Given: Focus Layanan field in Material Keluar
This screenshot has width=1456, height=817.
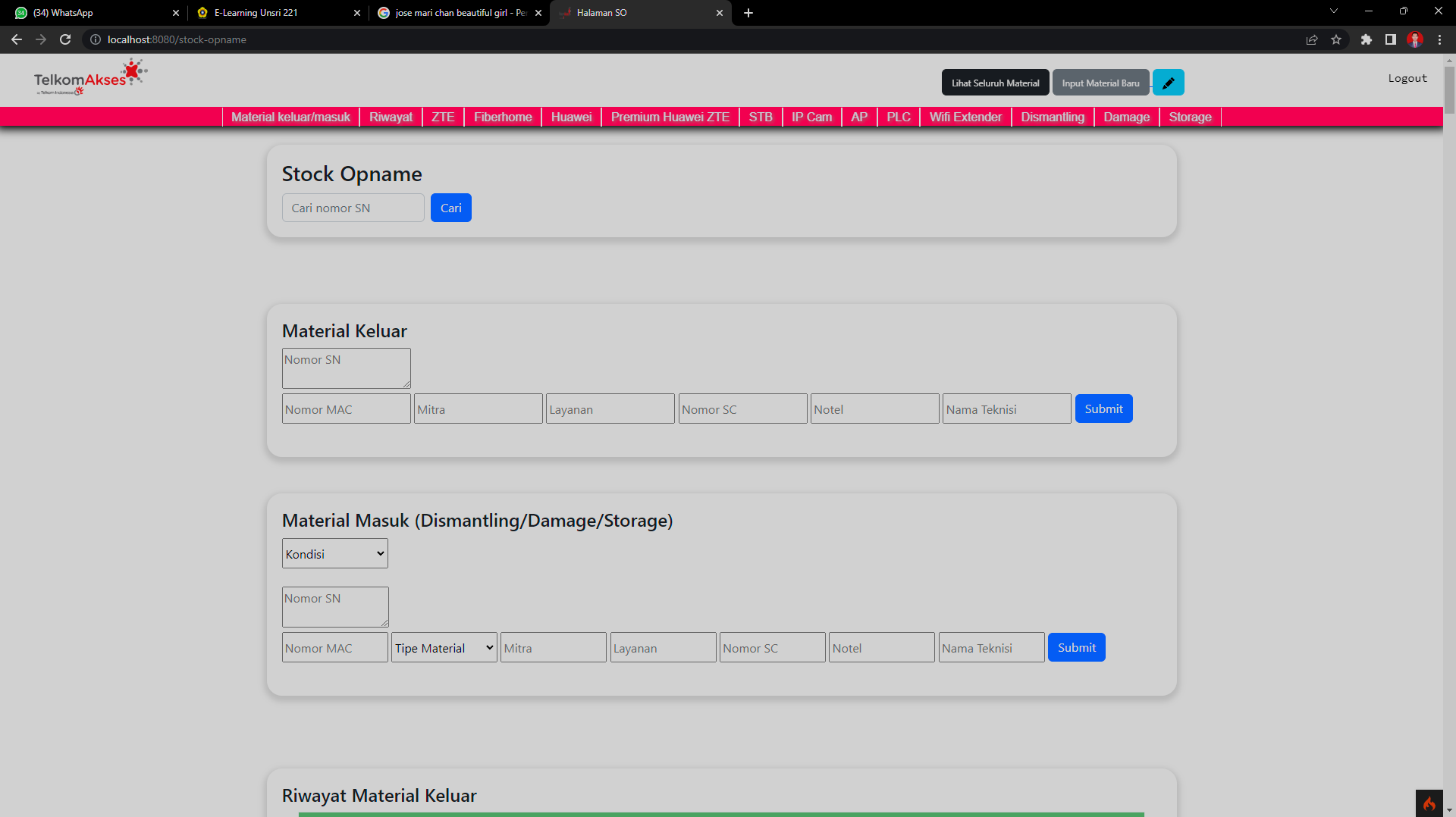Looking at the screenshot, I should pos(610,409).
